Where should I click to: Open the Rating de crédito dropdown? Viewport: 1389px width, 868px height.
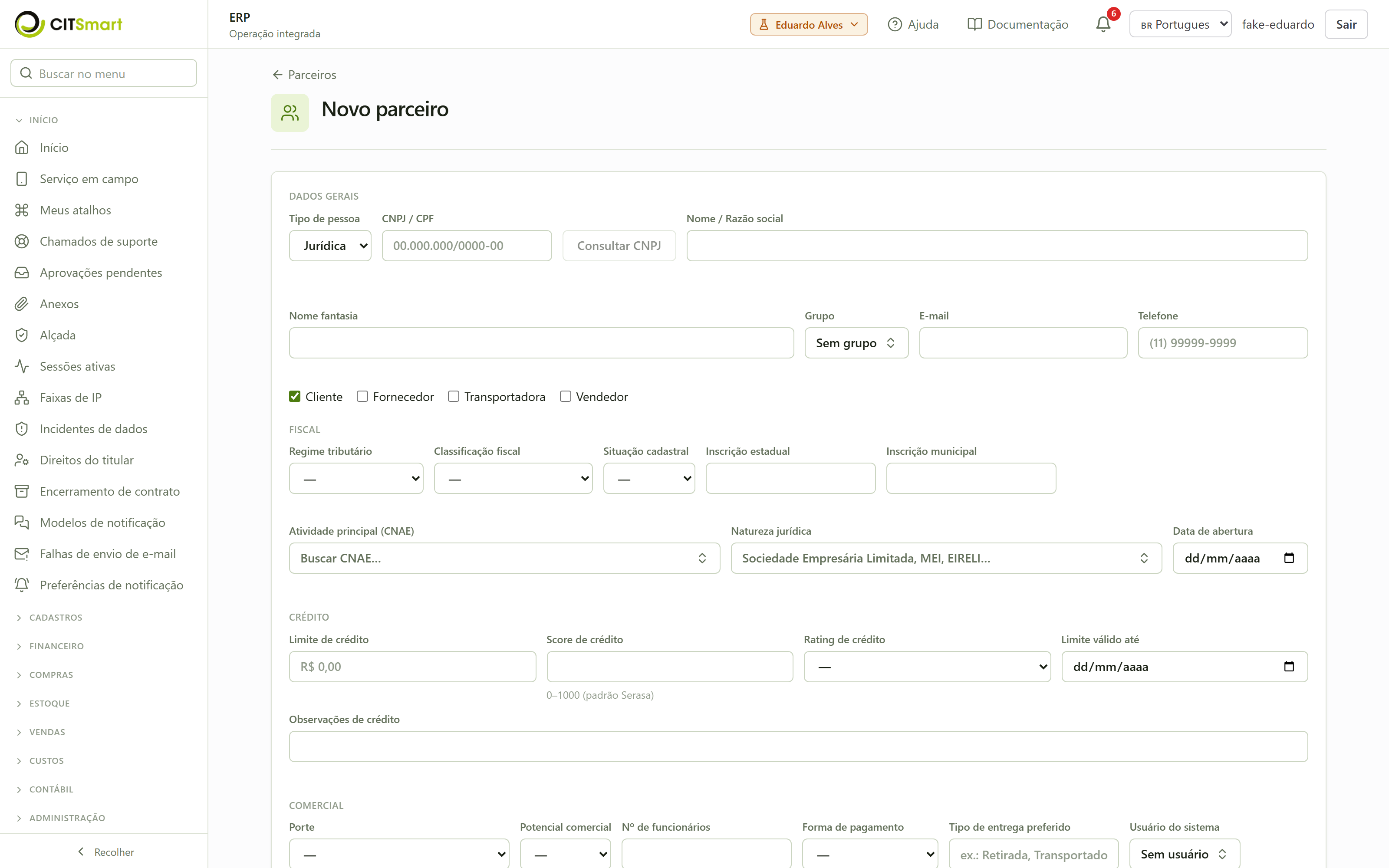point(927,667)
